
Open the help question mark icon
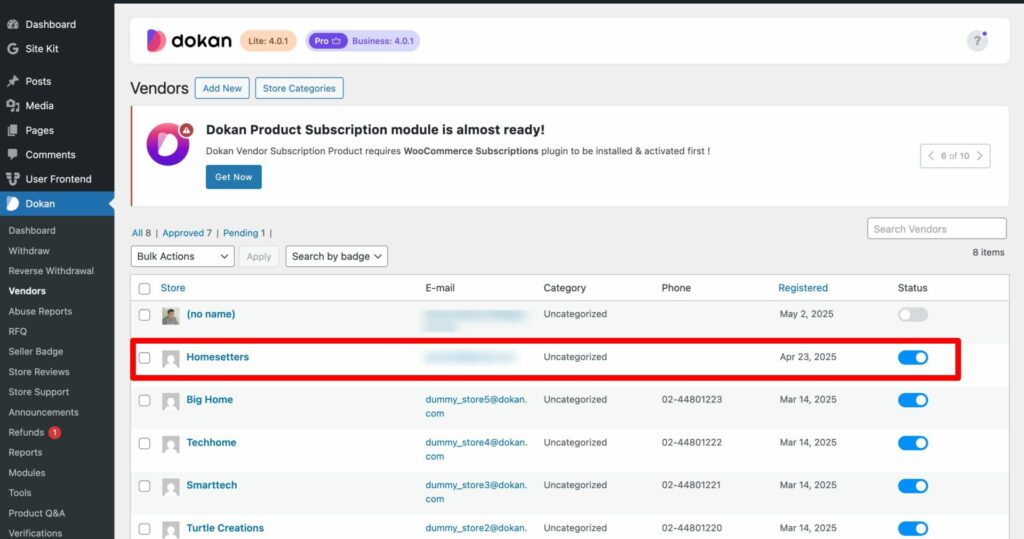pyautogui.click(x=977, y=41)
